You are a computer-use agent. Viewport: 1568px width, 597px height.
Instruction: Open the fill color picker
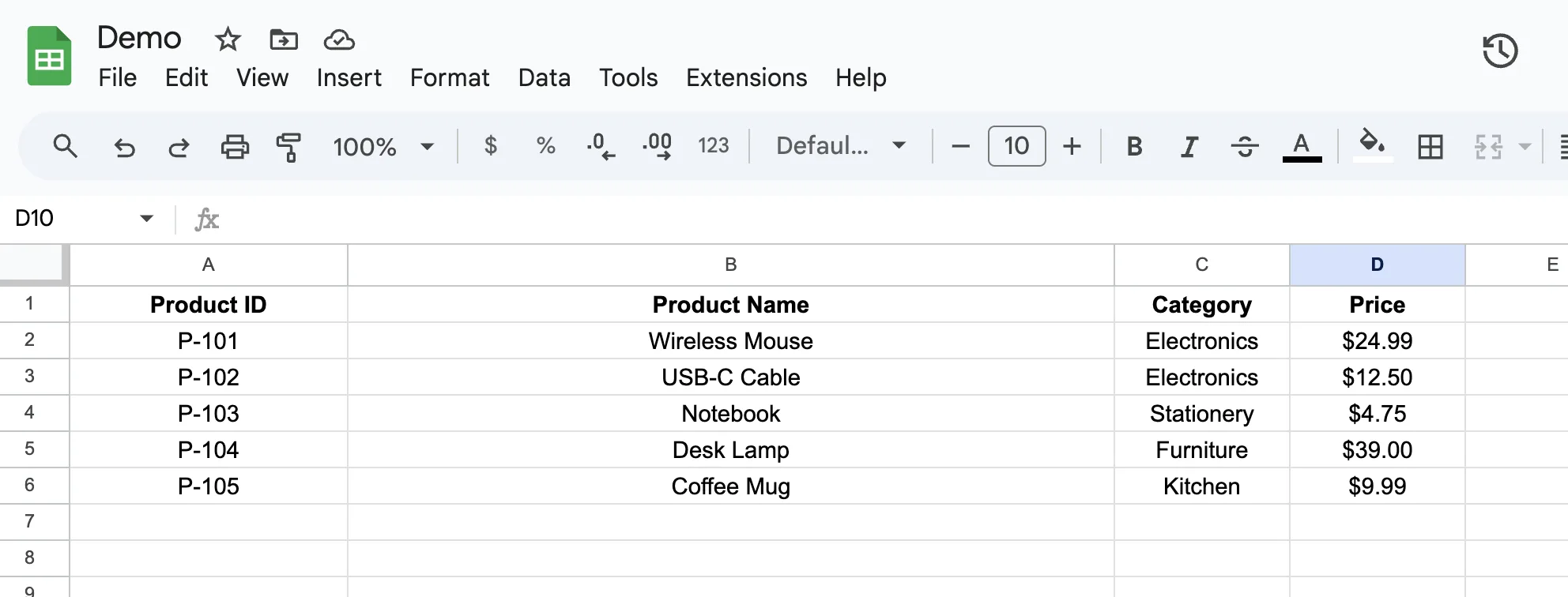coord(1373,146)
